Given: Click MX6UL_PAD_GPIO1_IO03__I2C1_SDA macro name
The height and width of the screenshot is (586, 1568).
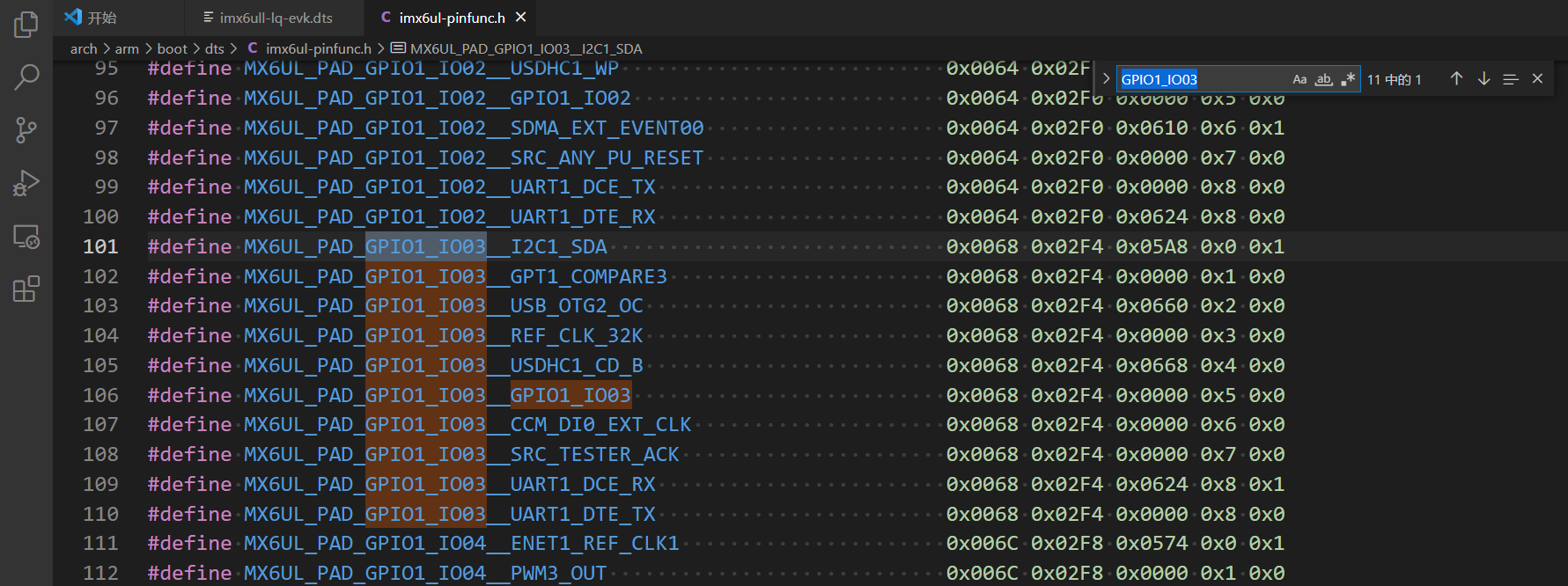Looking at the screenshot, I should pyautogui.click(x=425, y=246).
